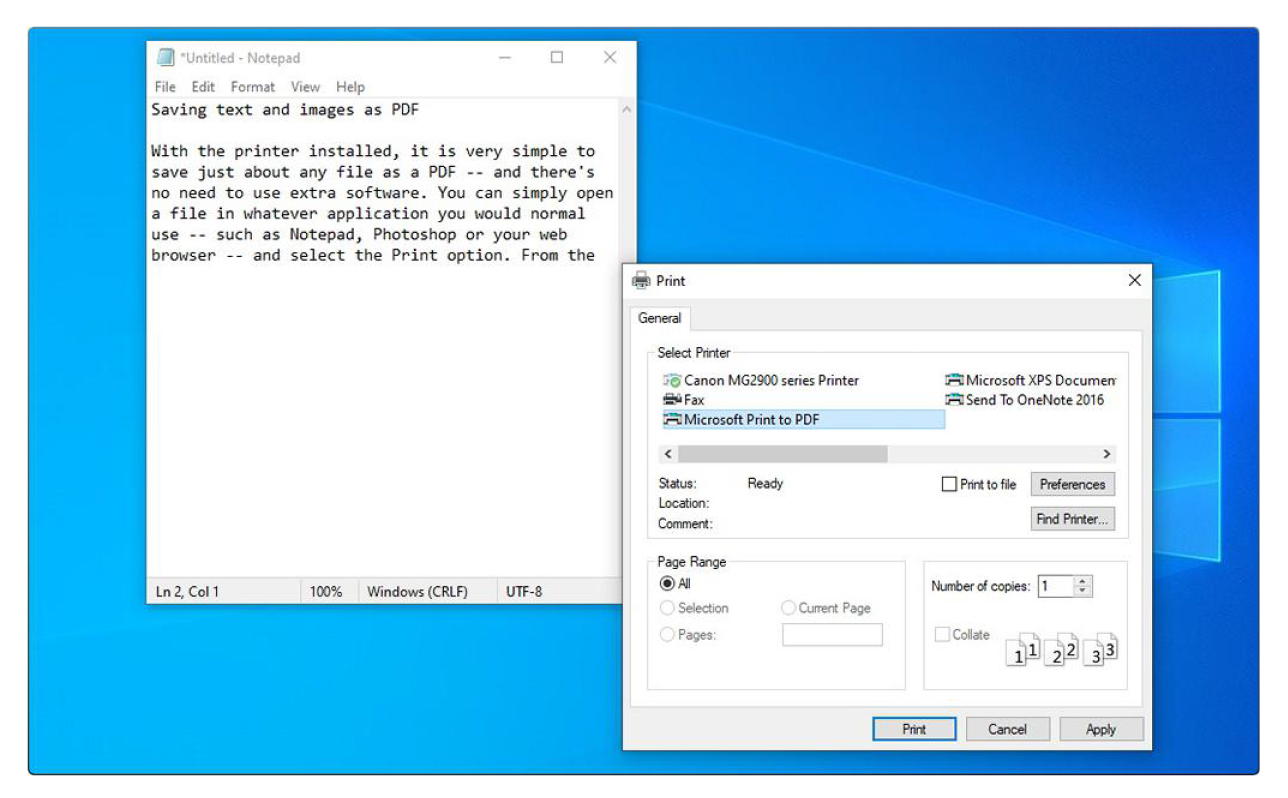Select the All page range radio button
1288x798 pixels.
[667, 583]
